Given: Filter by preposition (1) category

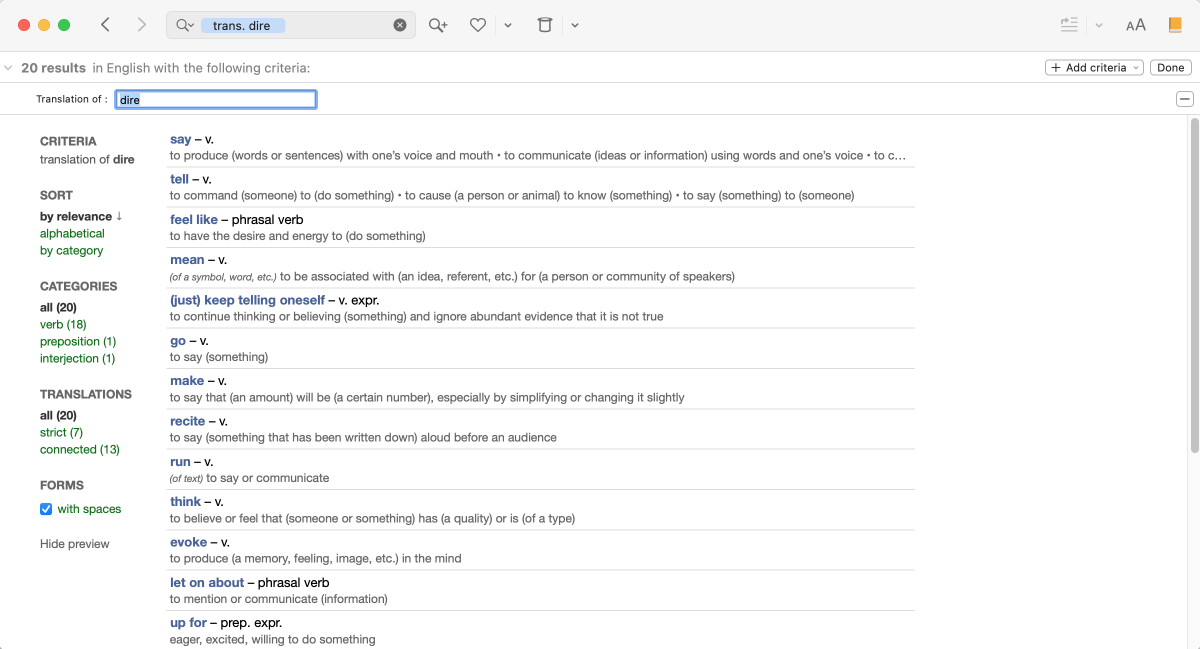Looking at the screenshot, I should 78,341.
